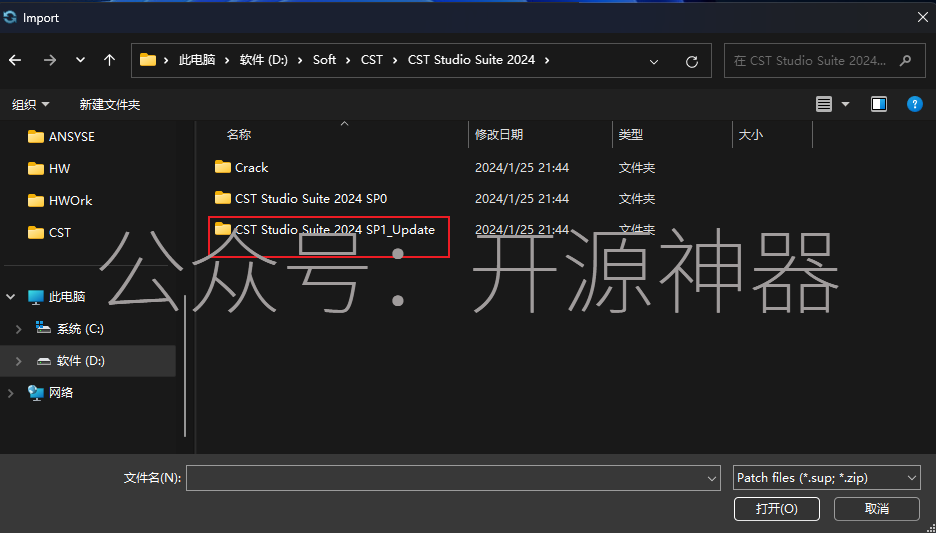Select HW folder in sidebar
Viewport: 936px width, 533px height.
tap(49, 169)
